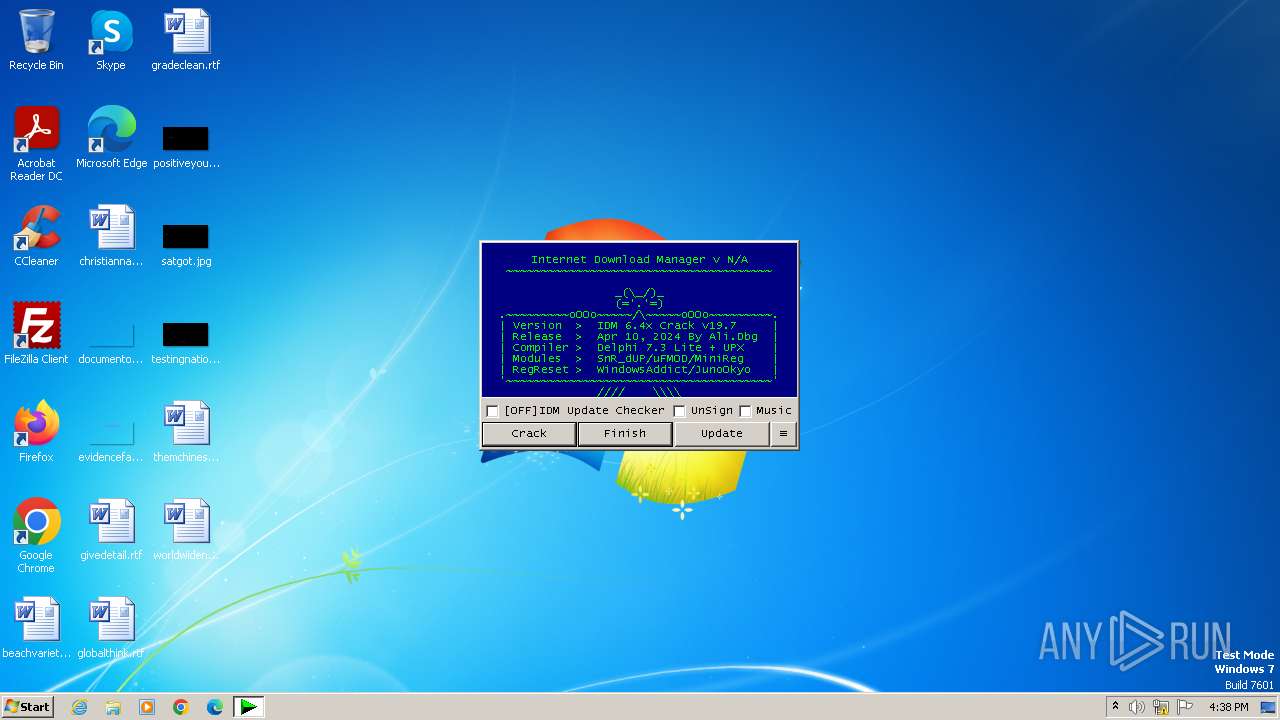Click the 'Internet Download Manager v N/A' title text
The image size is (1280, 720).
639,260
